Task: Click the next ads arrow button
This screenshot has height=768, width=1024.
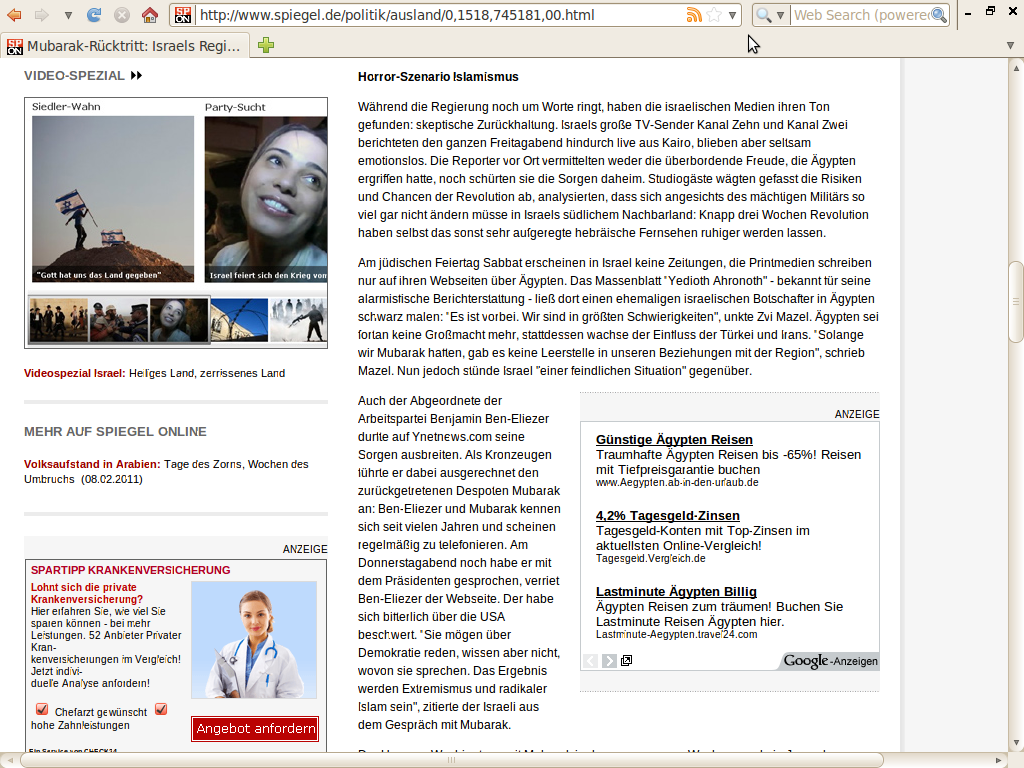Action: [609, 661]
